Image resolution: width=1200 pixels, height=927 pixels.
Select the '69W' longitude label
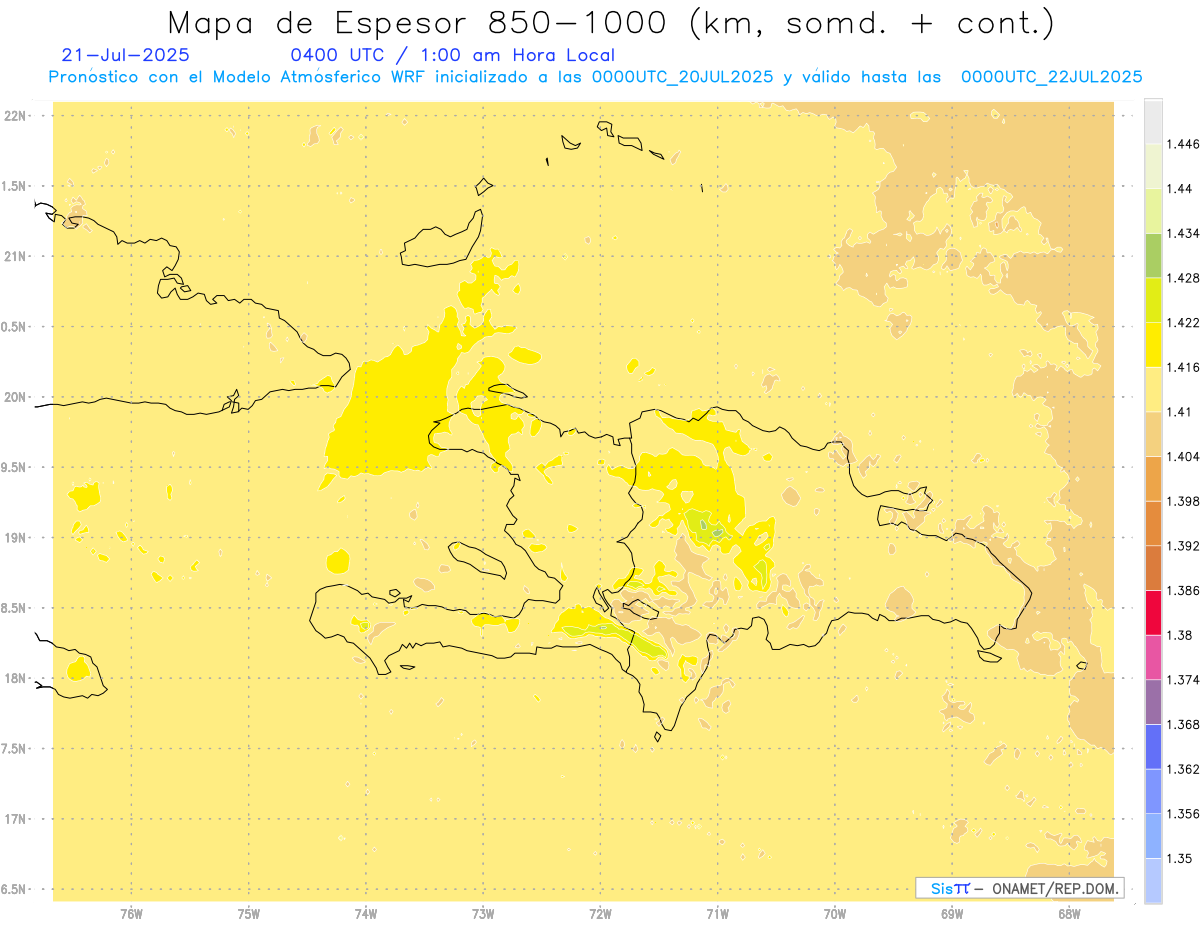952,914
